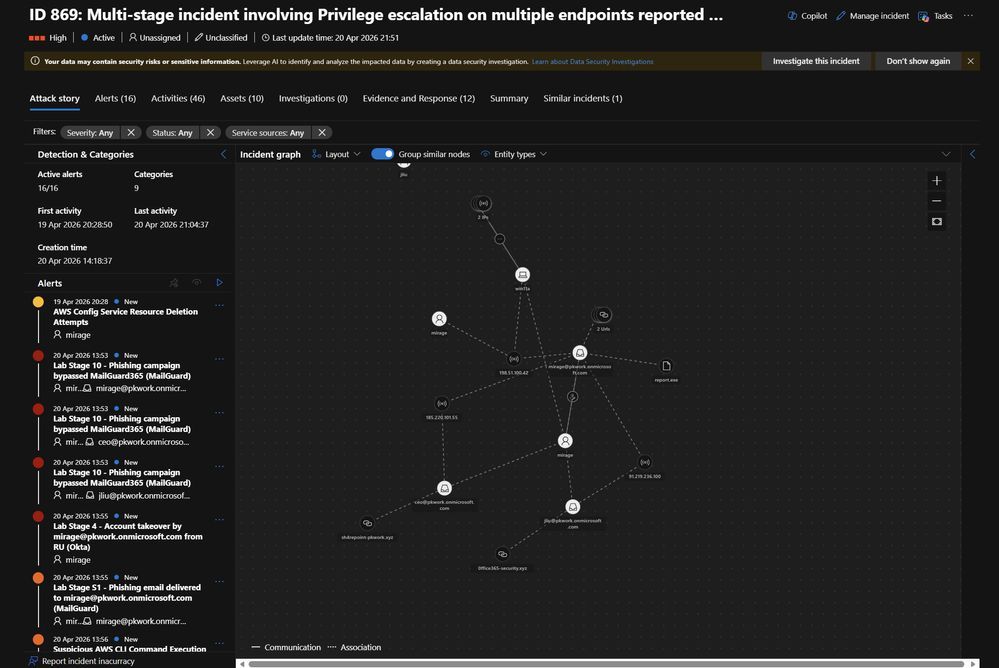
Task: Expand the side pane to the right of the graph
Action: [972, 154]
